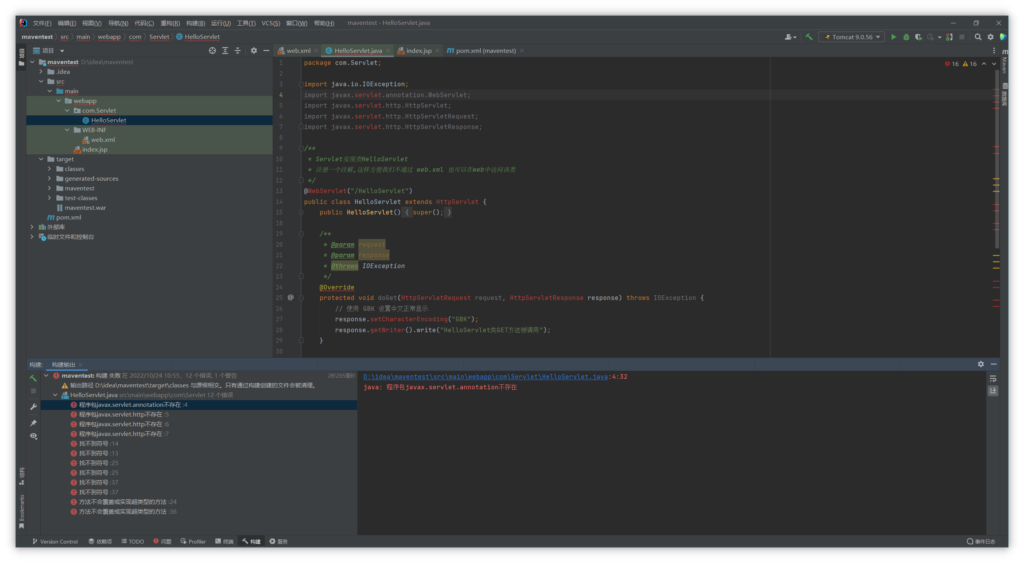Expand the external libraries node
Screen dimensions: 1024x563
tap(33, 227)
